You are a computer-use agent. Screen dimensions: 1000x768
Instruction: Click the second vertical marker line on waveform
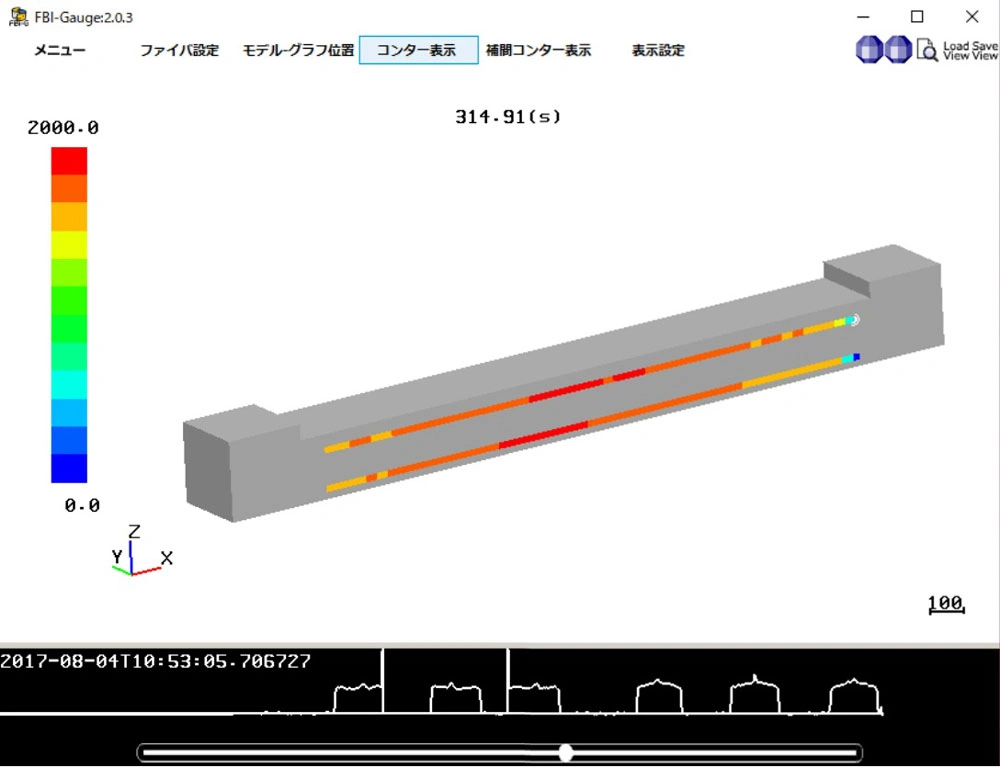pyautogui.click(x=507, y=680)
